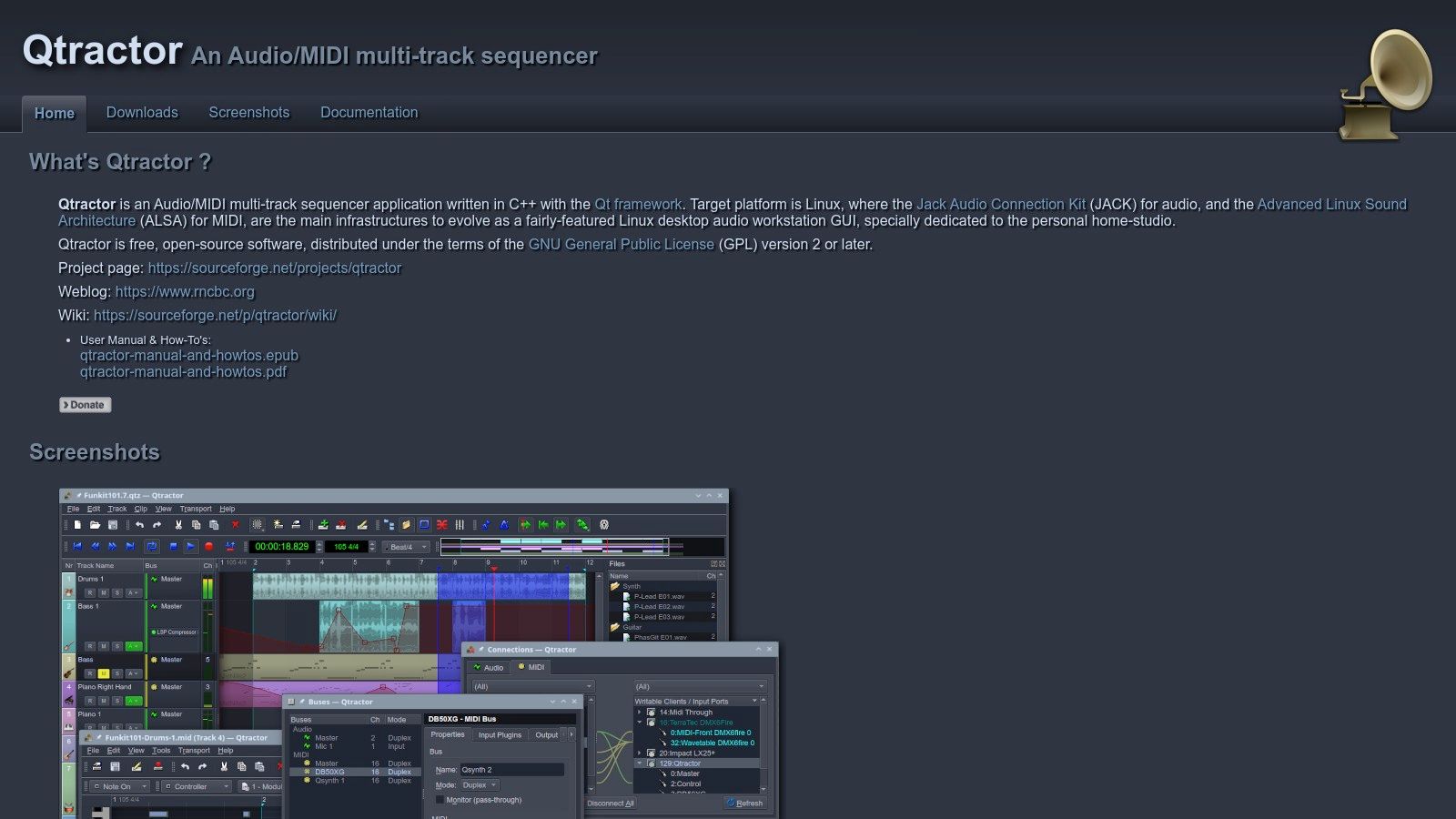The height and width of the screenshot is (819, 1456).
Task: Click the red Record icon in the transport bar
Action: pyautogui.click(x=210, y=546)
